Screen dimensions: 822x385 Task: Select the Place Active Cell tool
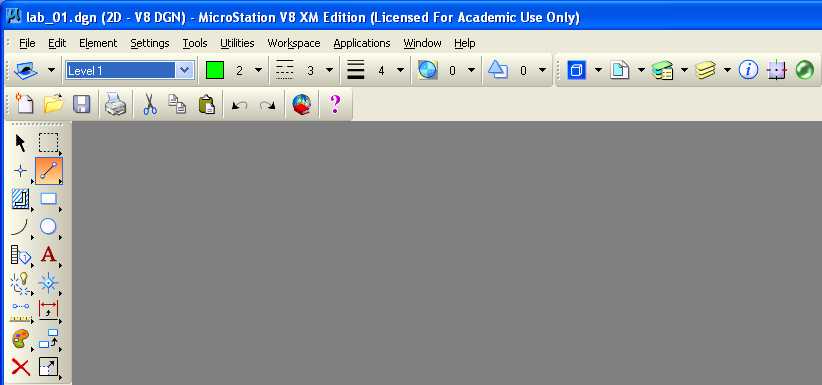coord(49,283)
